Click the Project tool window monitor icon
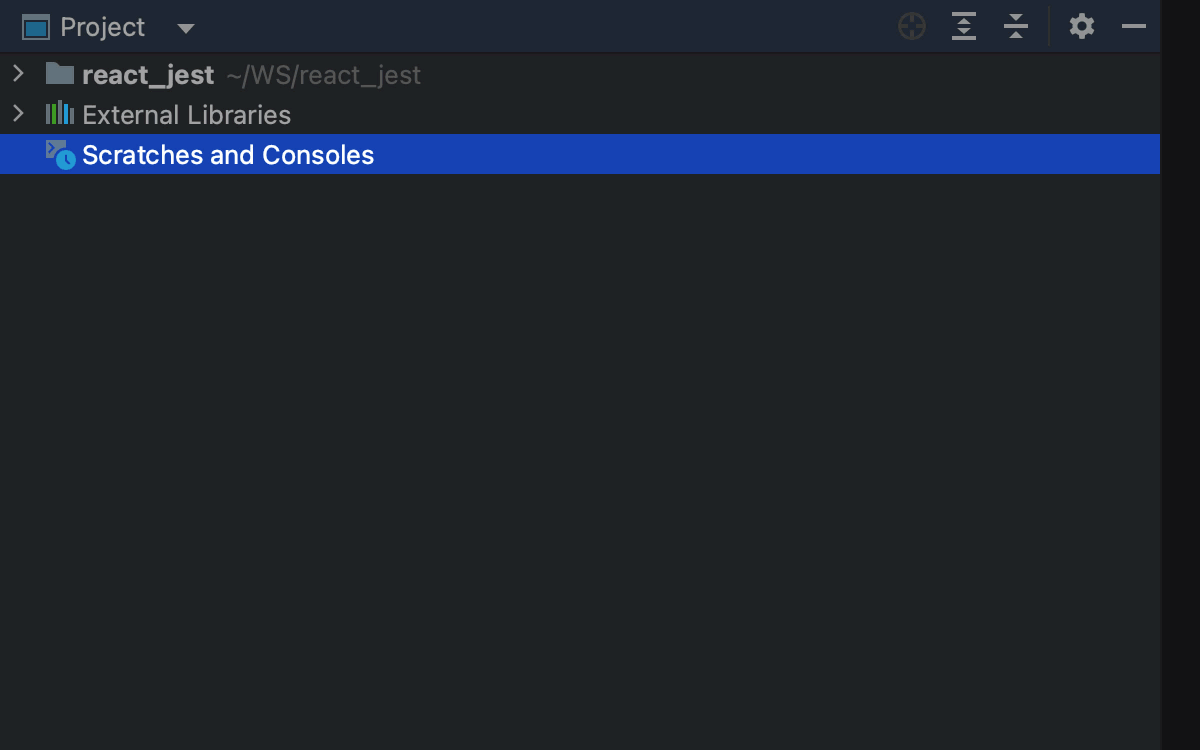 click(38, 27)
